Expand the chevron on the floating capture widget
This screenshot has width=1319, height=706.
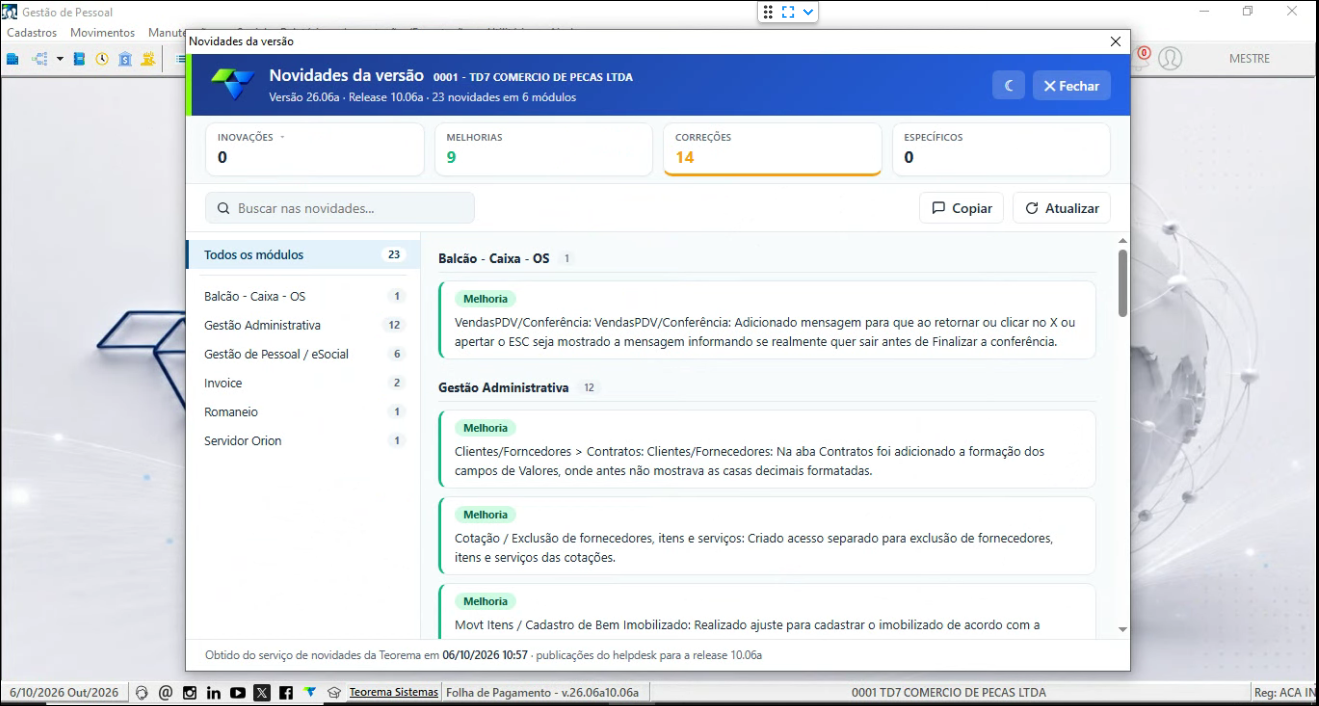coord(808,12)
